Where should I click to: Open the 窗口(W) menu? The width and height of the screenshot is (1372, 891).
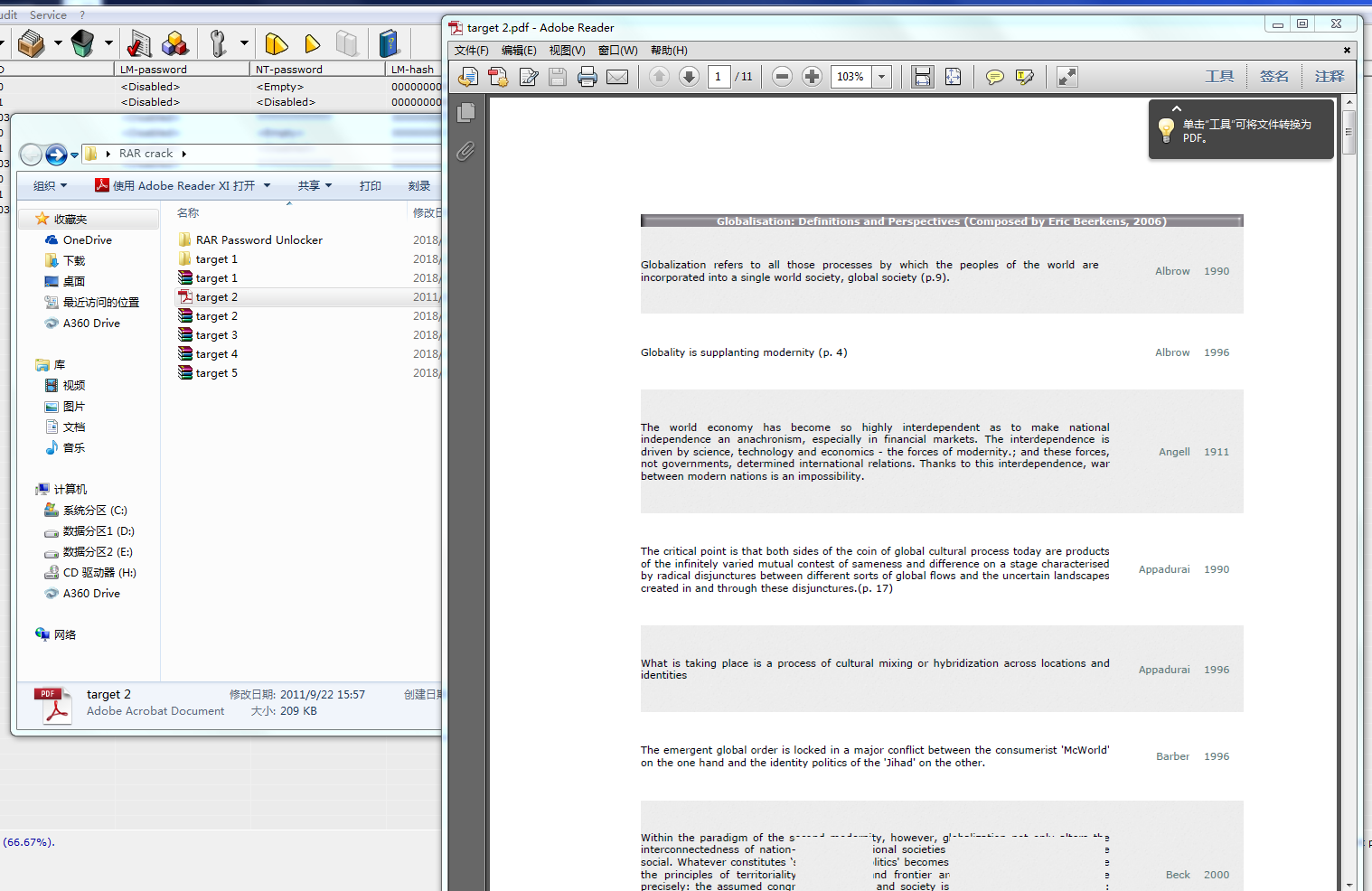[618, 51]
